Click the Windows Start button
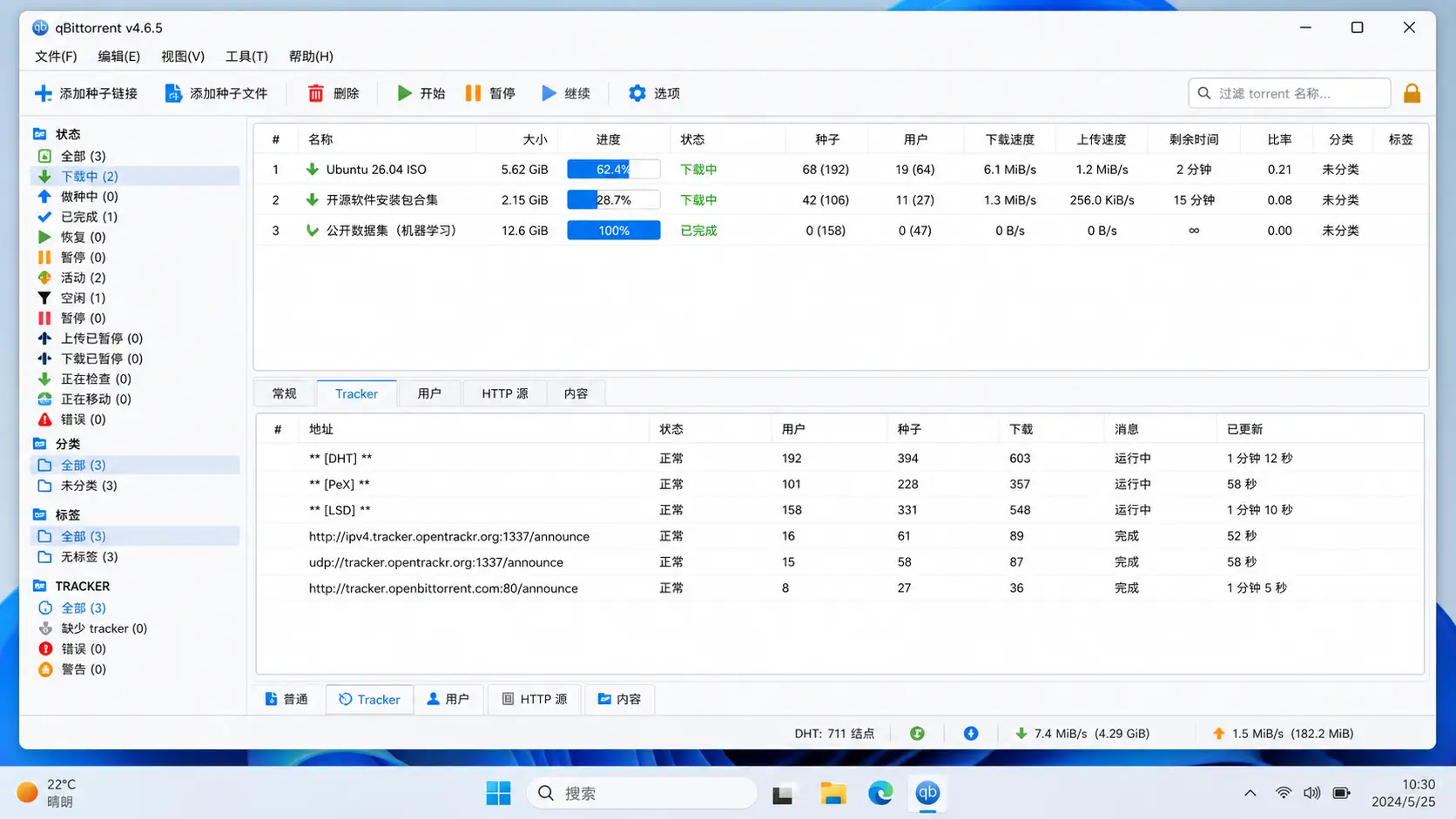 (498, 793)
